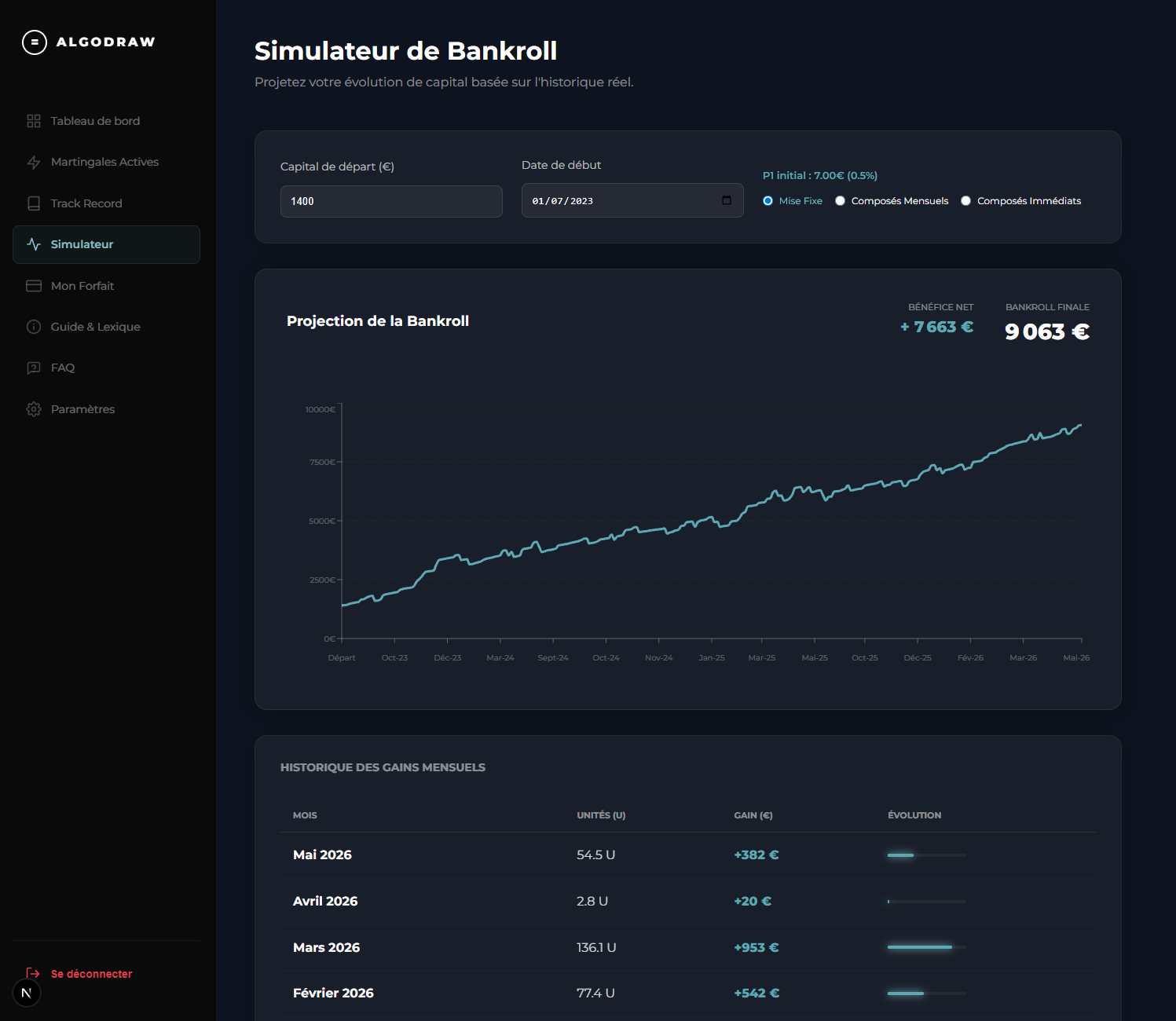Select the Mise Fixe radio option
The height and width of the screenshot is (1021, 1176).
click(768, 201)
